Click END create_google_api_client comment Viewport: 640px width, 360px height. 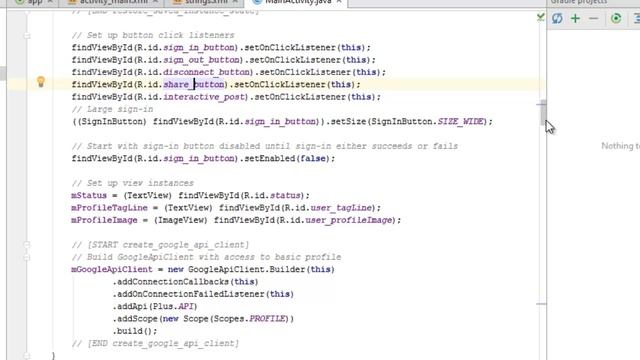155,343
